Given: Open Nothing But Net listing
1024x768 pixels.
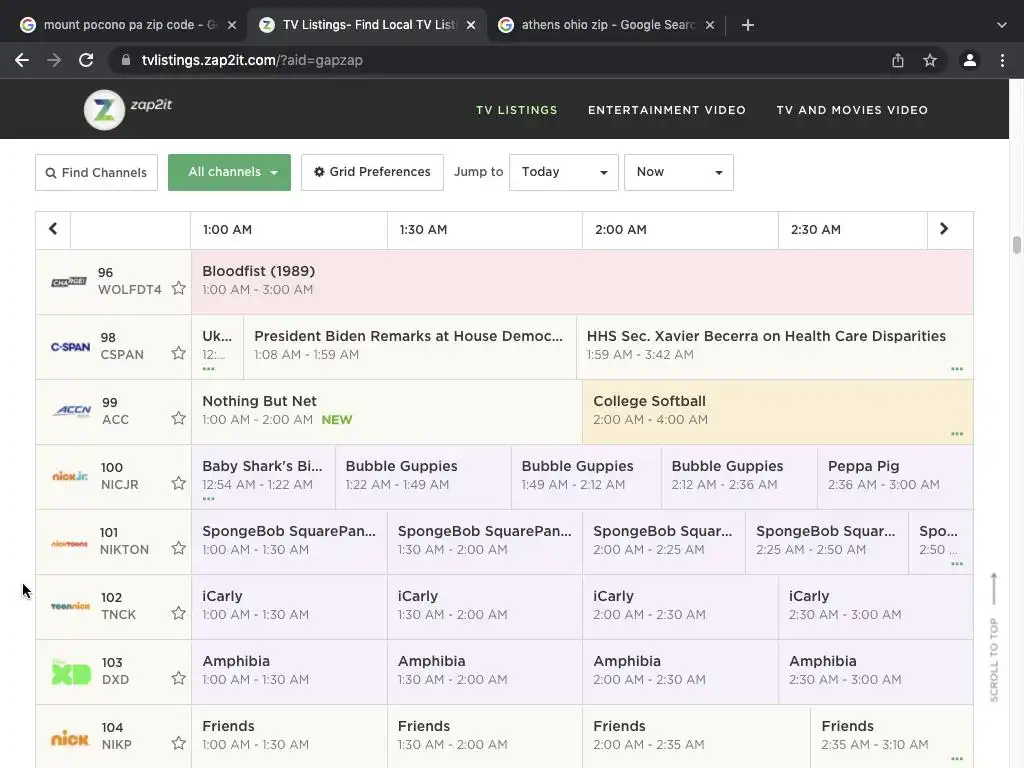Looking at the screenshot, I should (387, 411).
